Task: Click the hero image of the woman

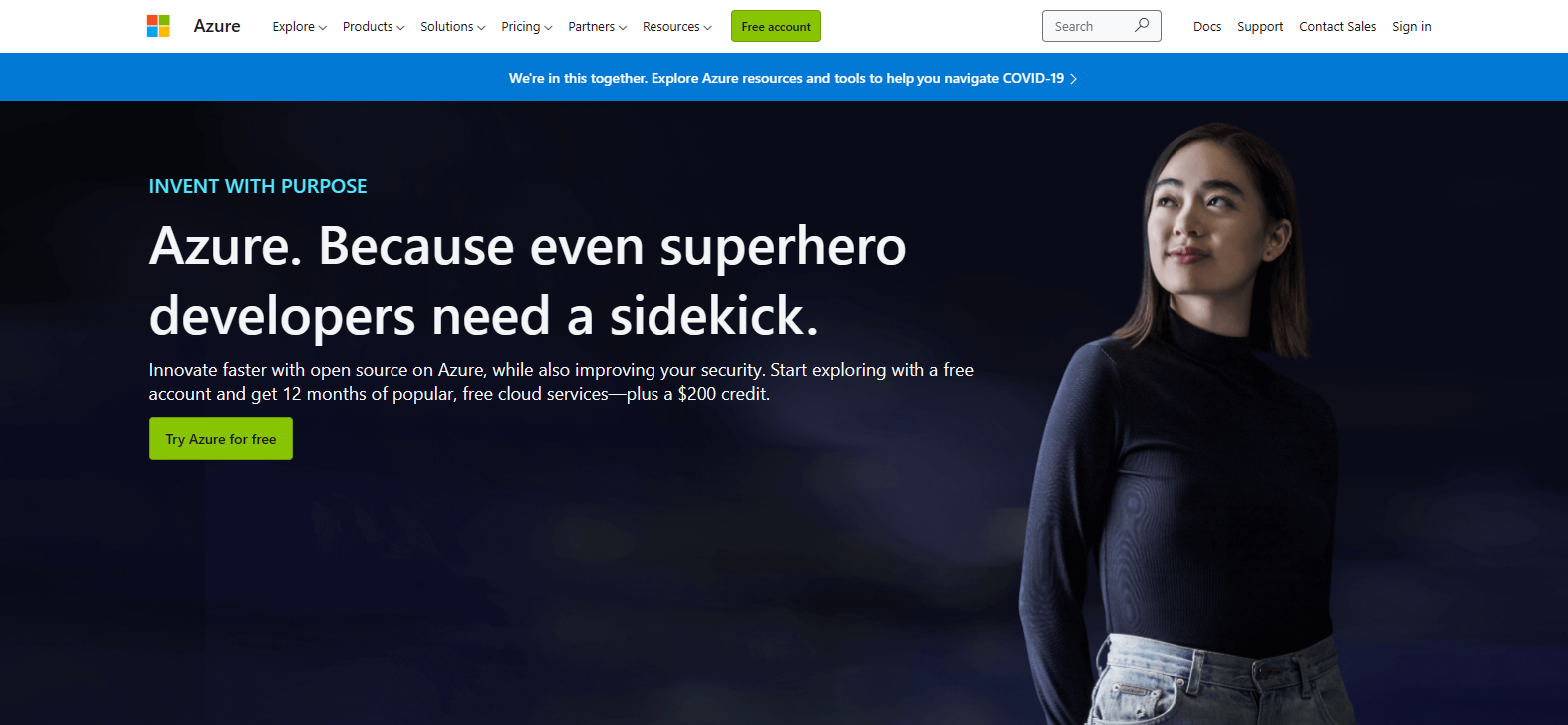Action: [x=1185, y=423]
